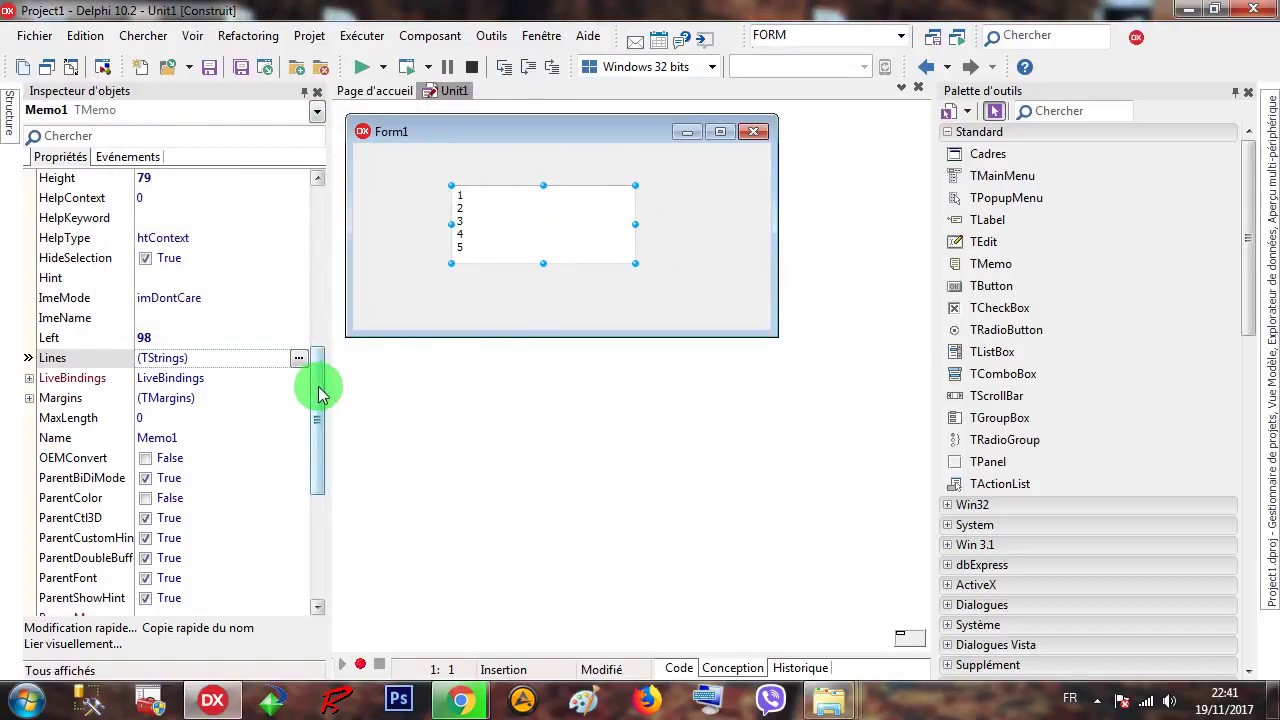
Task: Select the arrow pointer tool in Palette d'outils
Action: pos(994,111)
